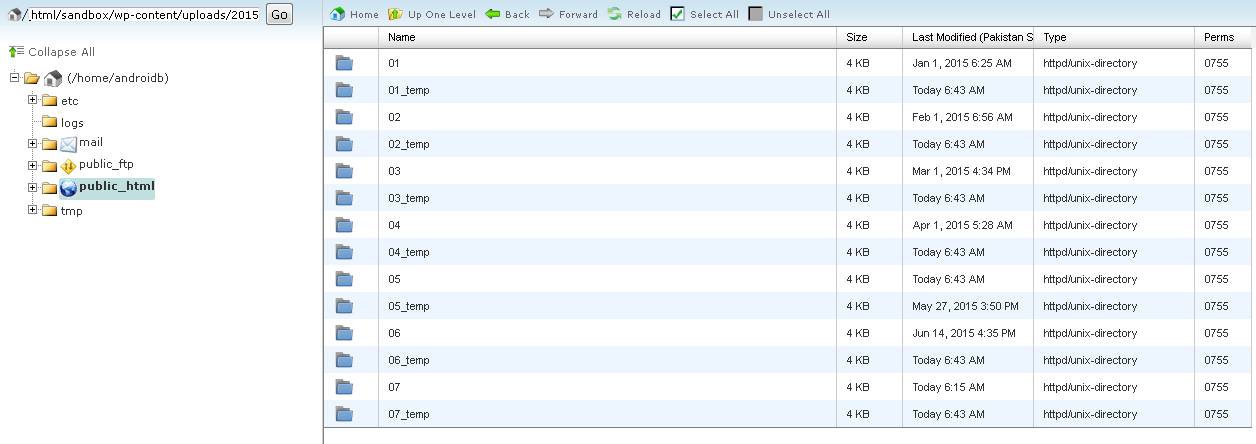This screenshot has height=444, width=1256.
Task: Click folder icon of row 05_temp
Action: [x=344, y=306]
